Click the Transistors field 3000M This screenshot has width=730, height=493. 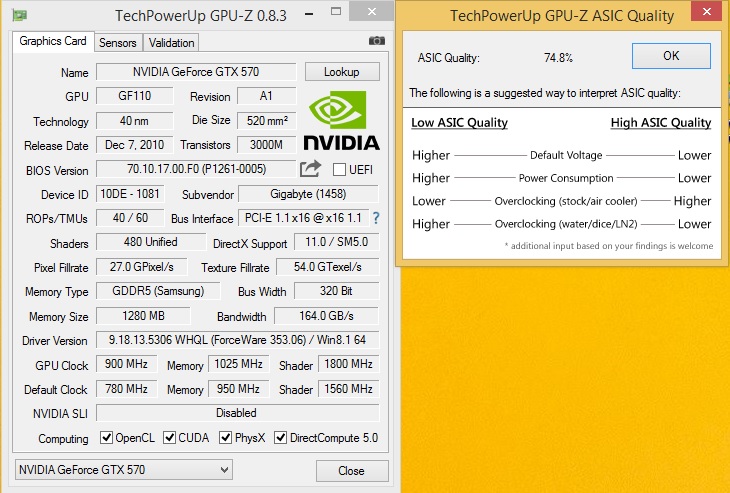(266, 145)
